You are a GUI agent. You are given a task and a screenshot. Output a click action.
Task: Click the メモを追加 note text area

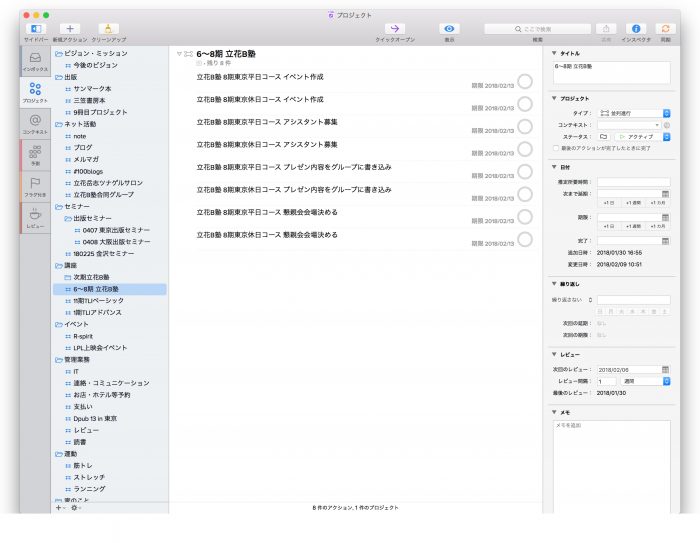click(611, 460)
